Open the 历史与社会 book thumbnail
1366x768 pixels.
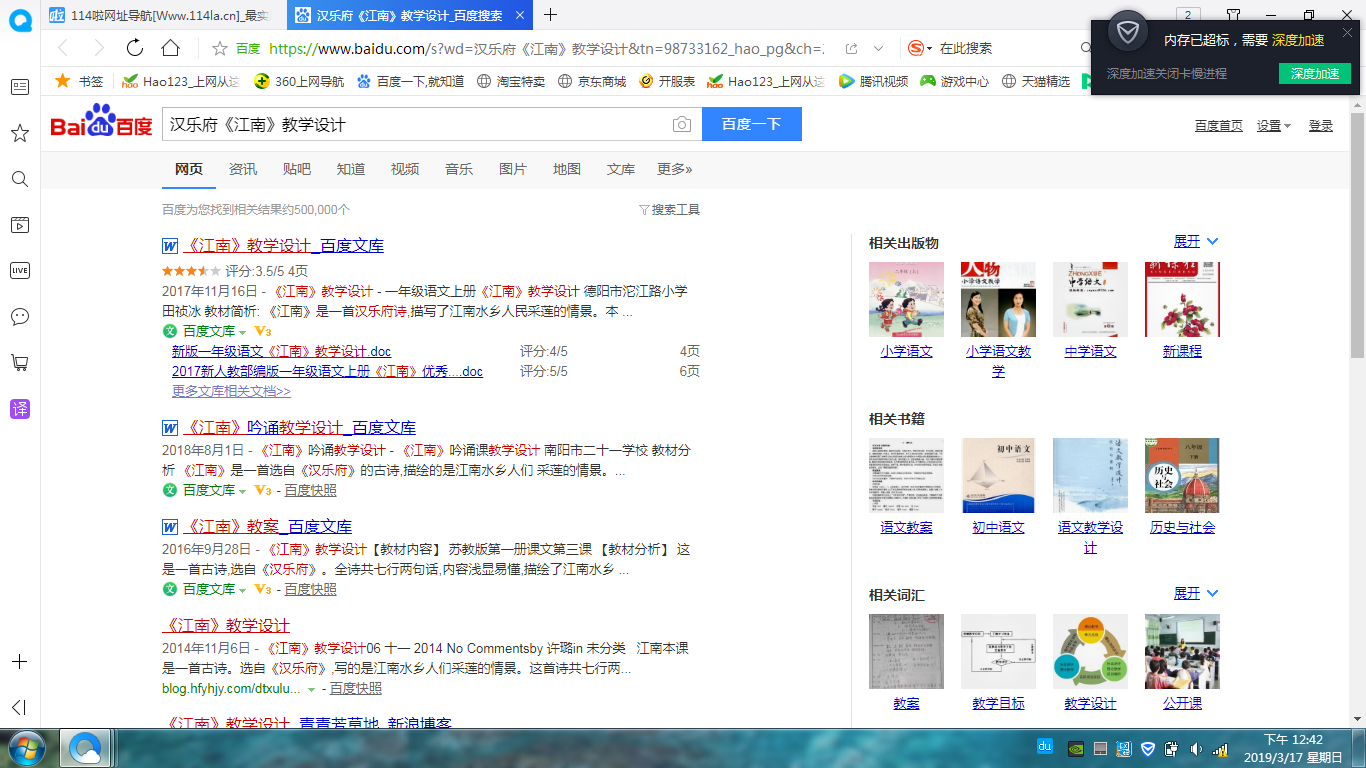1182,475
